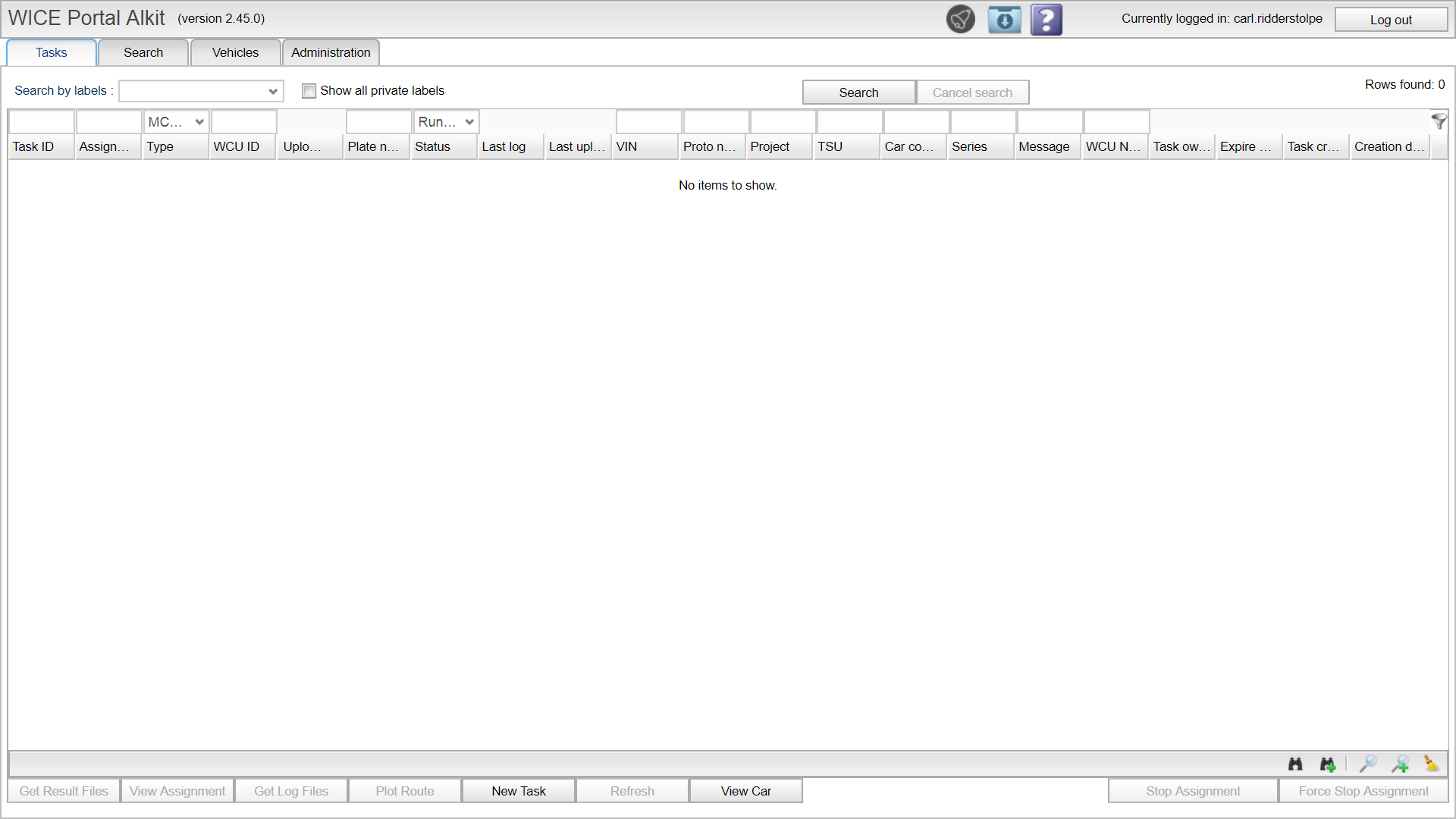Image resolution: width=1456 pixels, height=819 pixels.
Task: Switch to the Vehicles tab
Action: pos(235,52)
